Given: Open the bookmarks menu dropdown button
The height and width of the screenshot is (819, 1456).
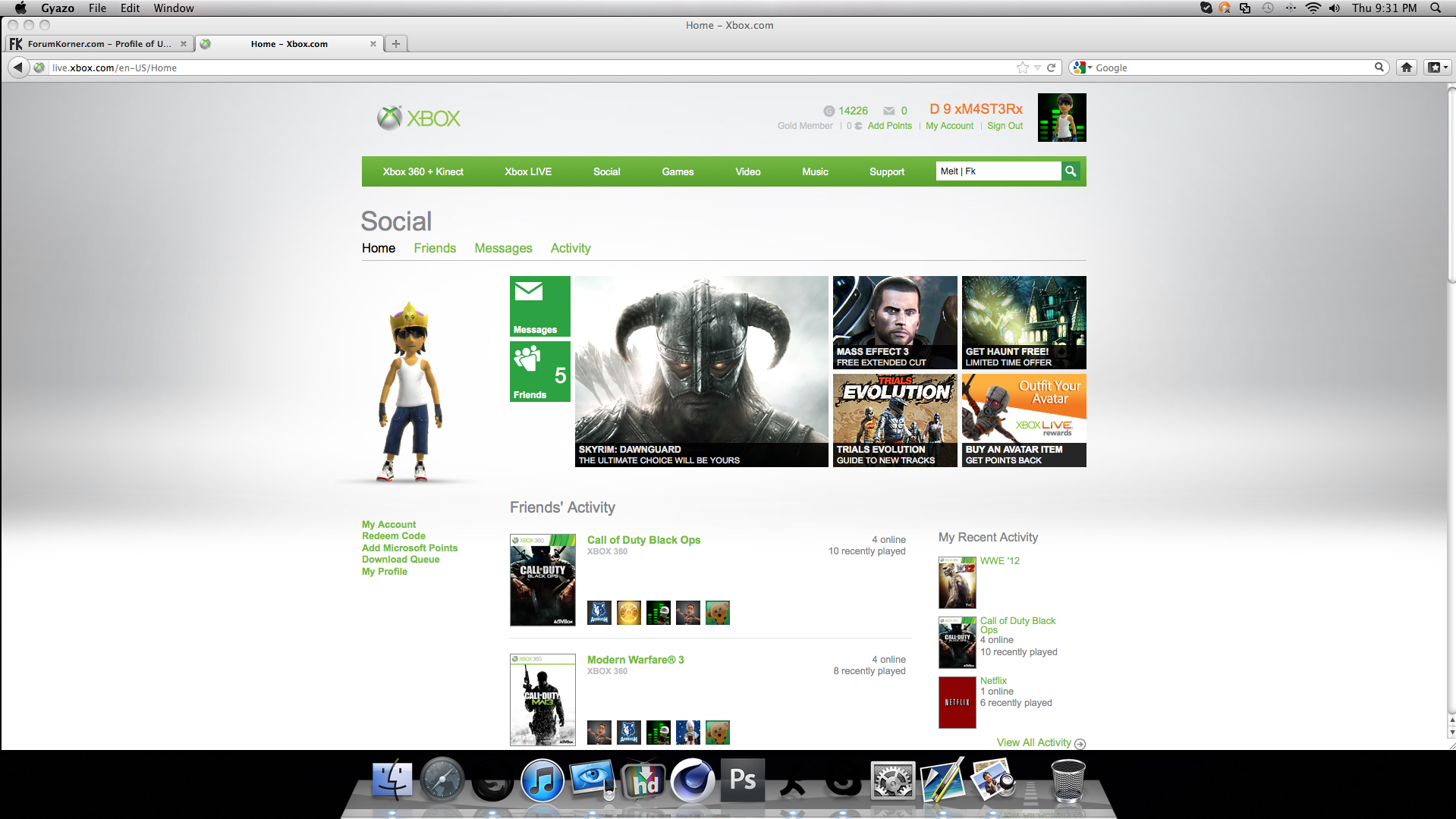Looking at the screenshot, I should [1438, 67].
